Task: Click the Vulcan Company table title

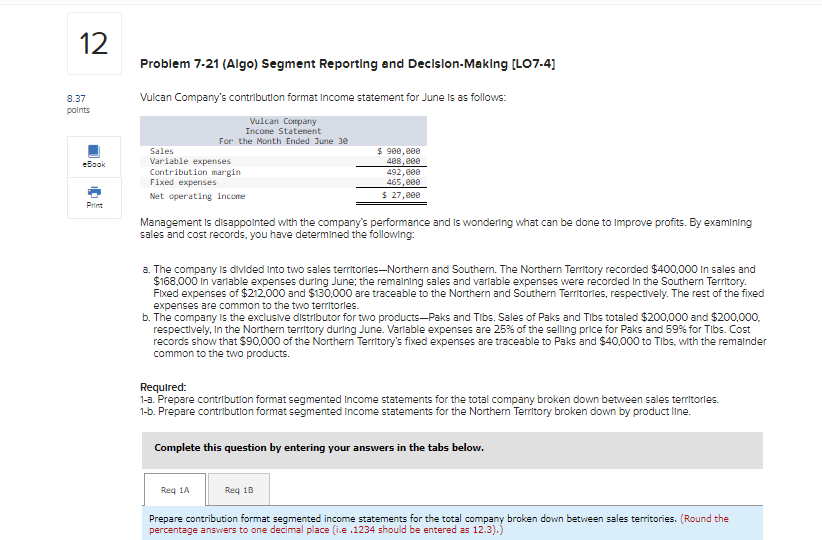Action: point(283,121)
